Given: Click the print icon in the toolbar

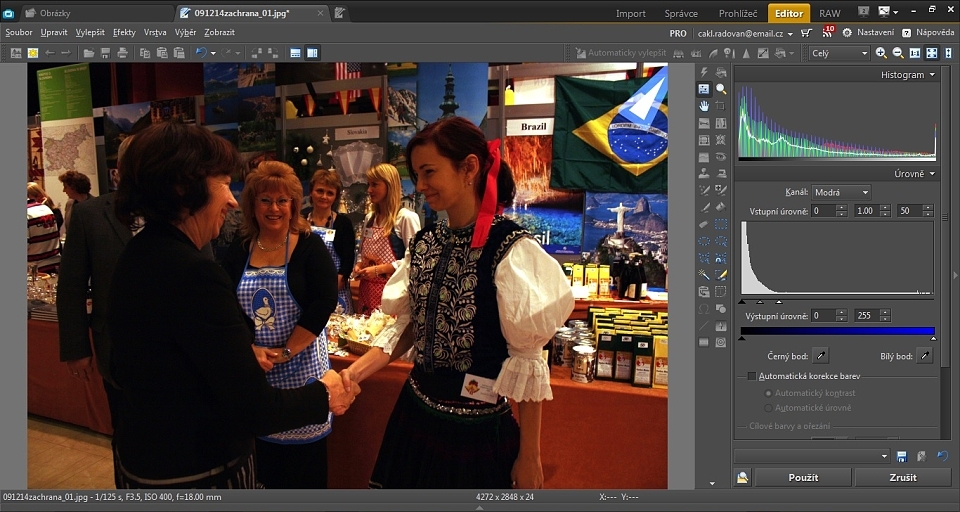Looking at the screenshot, I should [121, 53].
